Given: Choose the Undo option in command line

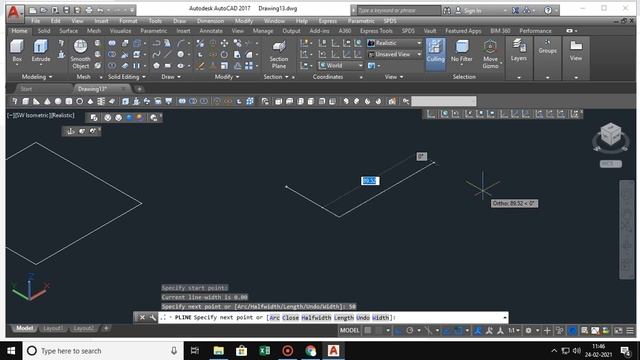Looking at the screenshot, I should coord(363,318).
